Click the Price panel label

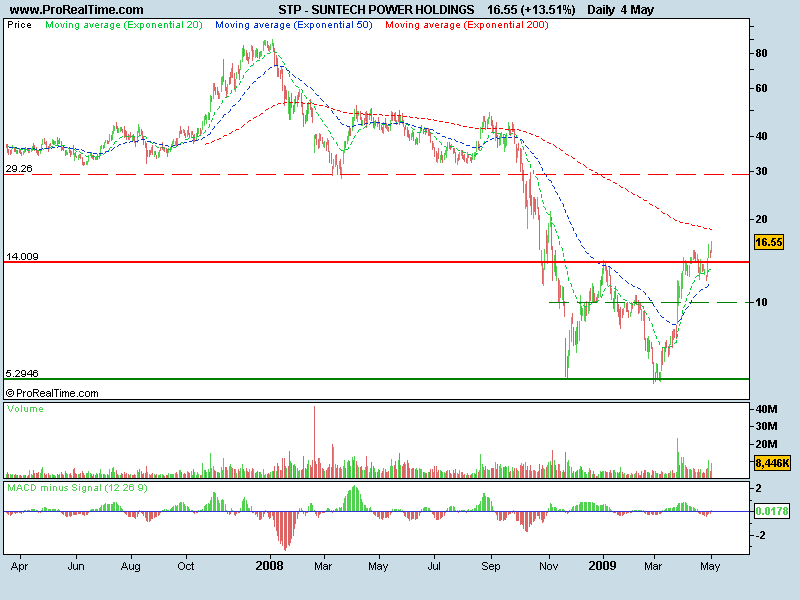(x=19, y=25)
